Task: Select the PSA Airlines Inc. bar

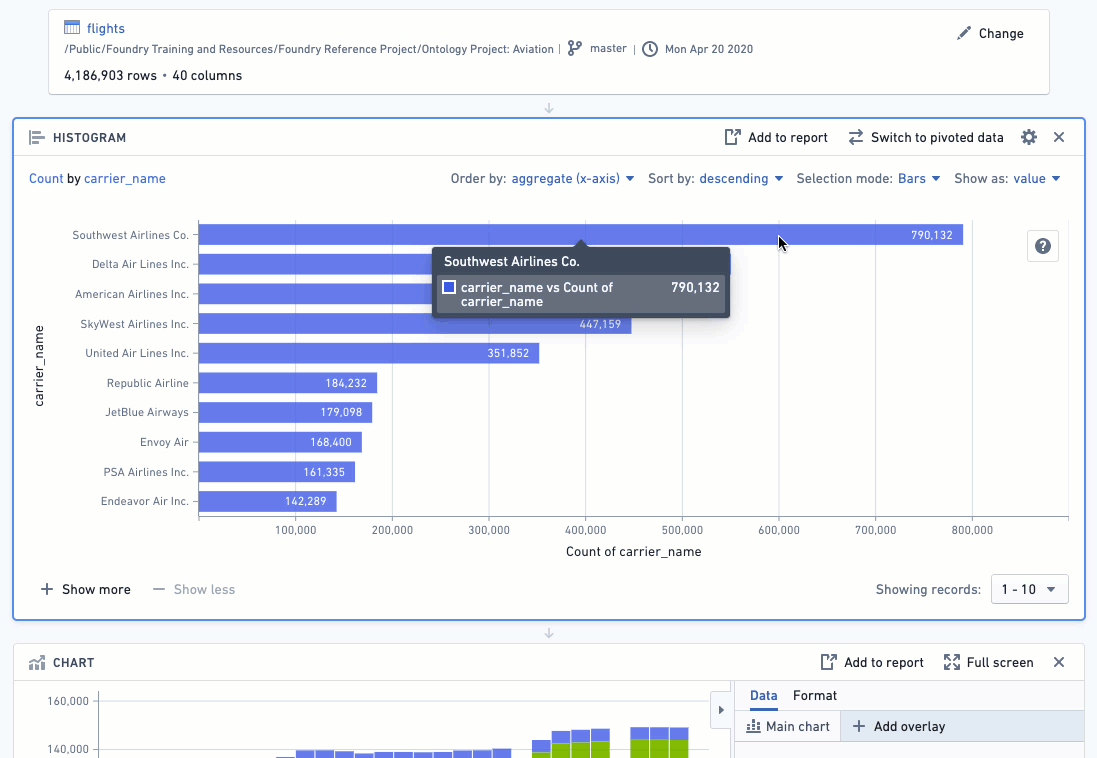Action: 276,472
